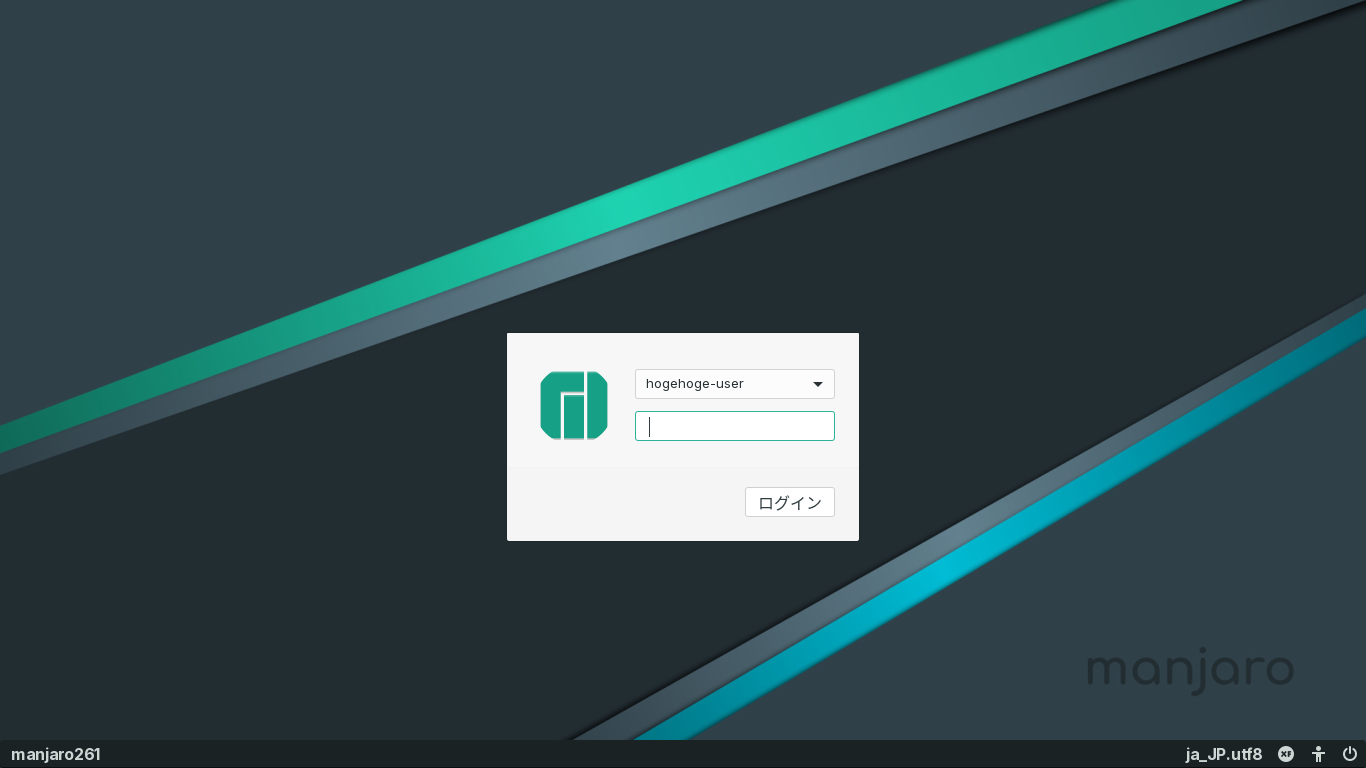1366x768 pixels.
Task: Place cursor in the empty password box
Action: 735,426
